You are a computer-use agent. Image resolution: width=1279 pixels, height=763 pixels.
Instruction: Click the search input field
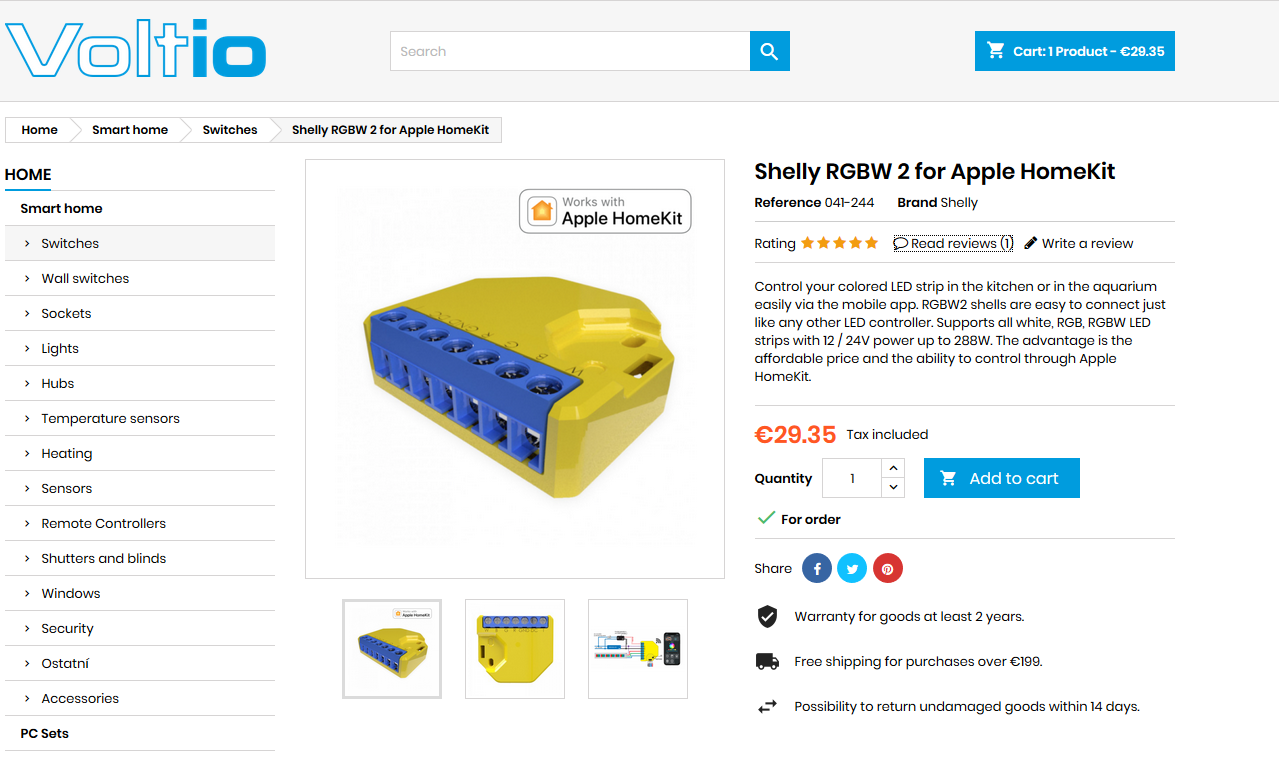click(x=570, y=51)
